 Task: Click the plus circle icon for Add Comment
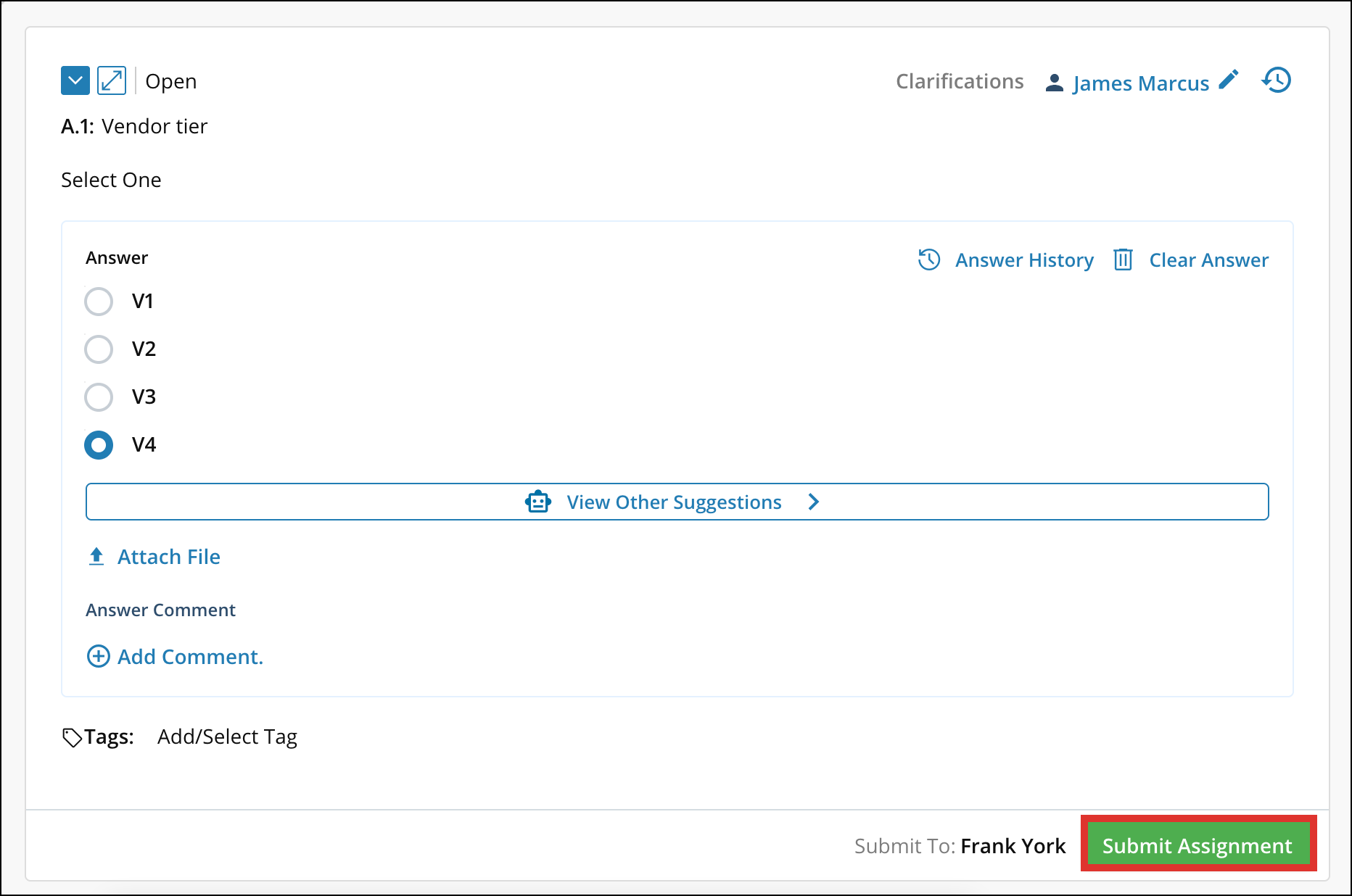pos(99,656)
